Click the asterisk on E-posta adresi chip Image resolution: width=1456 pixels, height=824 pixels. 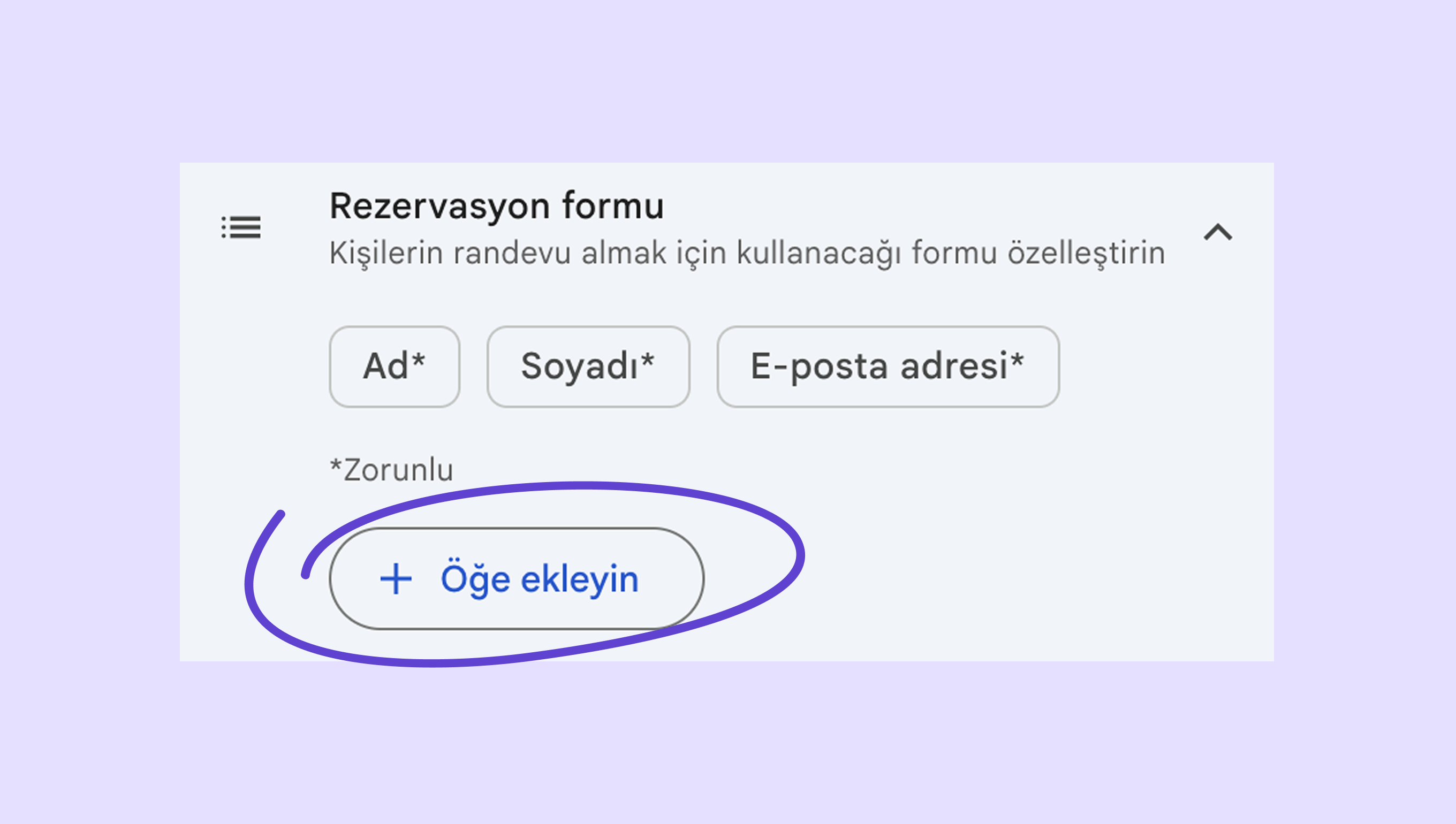[x=1017, y=360]
